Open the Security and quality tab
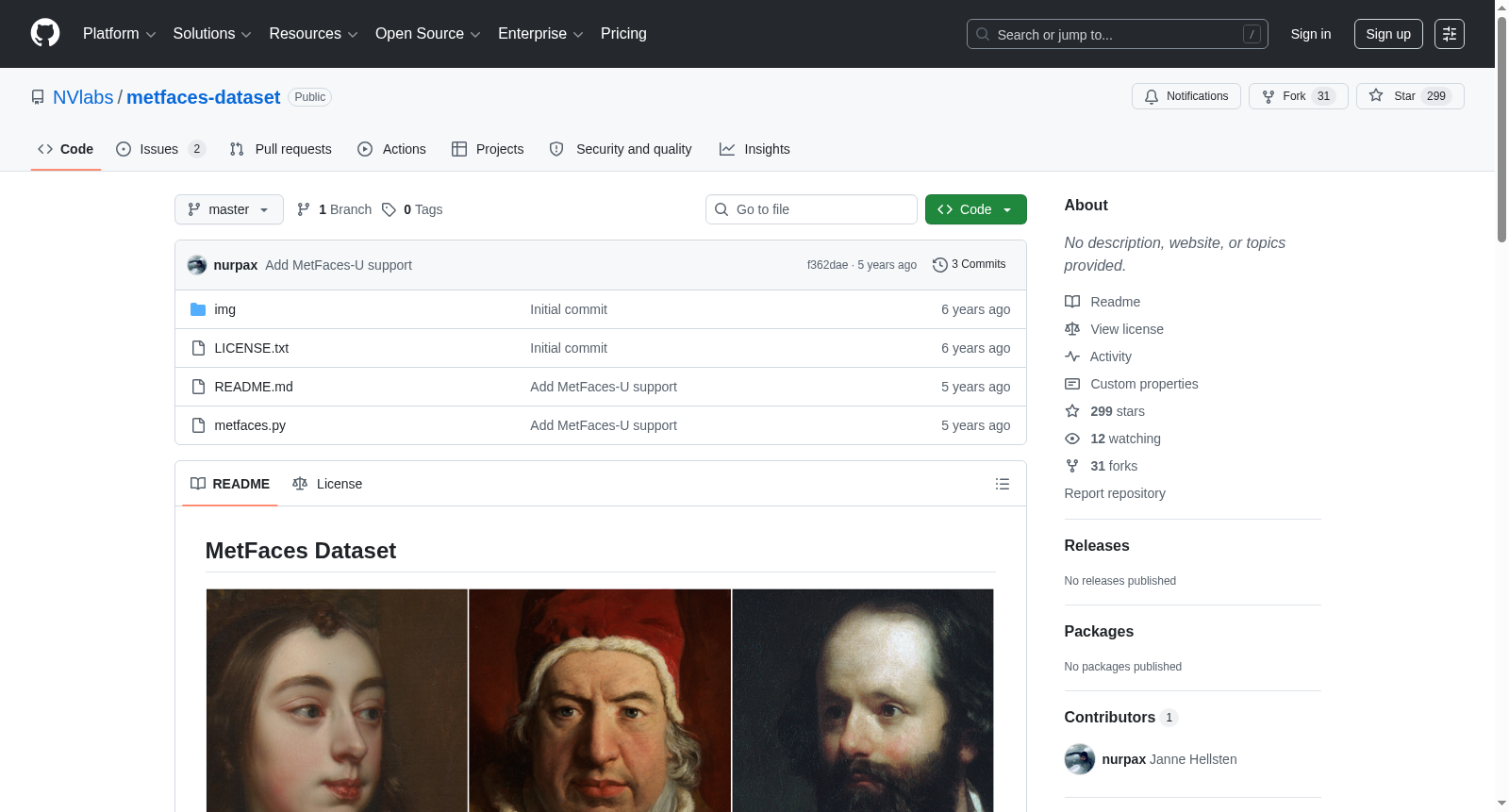1509x812 pixels. coord(621,149)
